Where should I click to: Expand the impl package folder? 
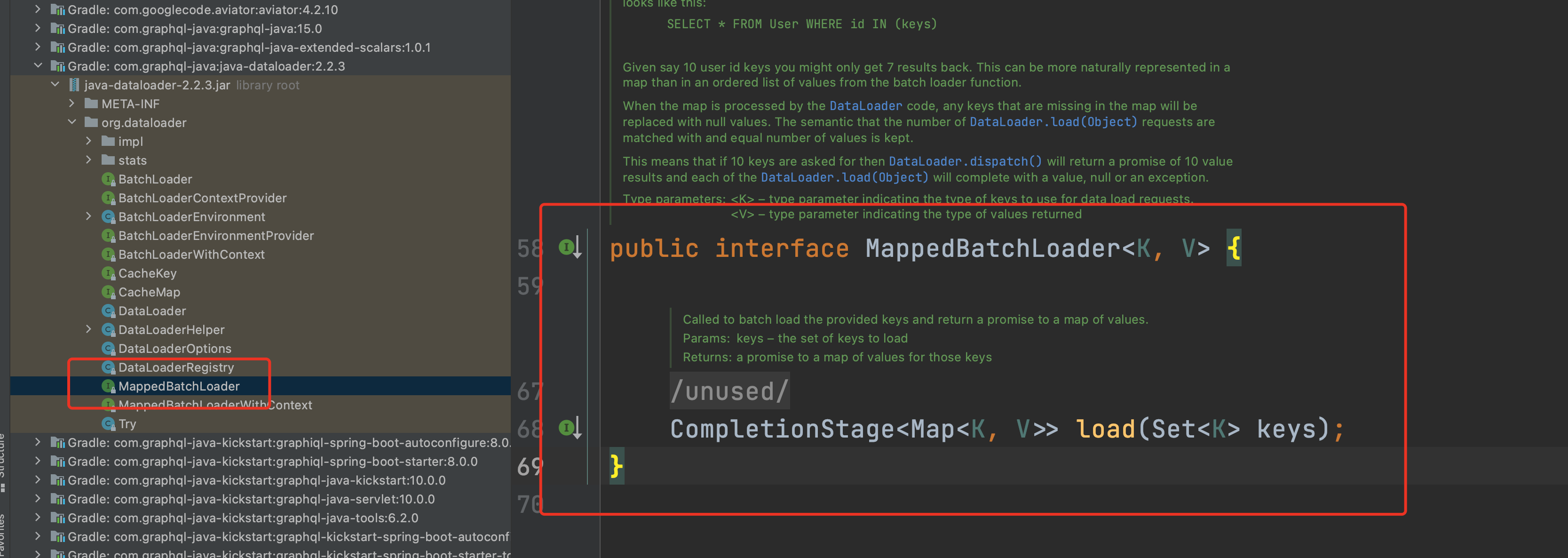[89, 141]
